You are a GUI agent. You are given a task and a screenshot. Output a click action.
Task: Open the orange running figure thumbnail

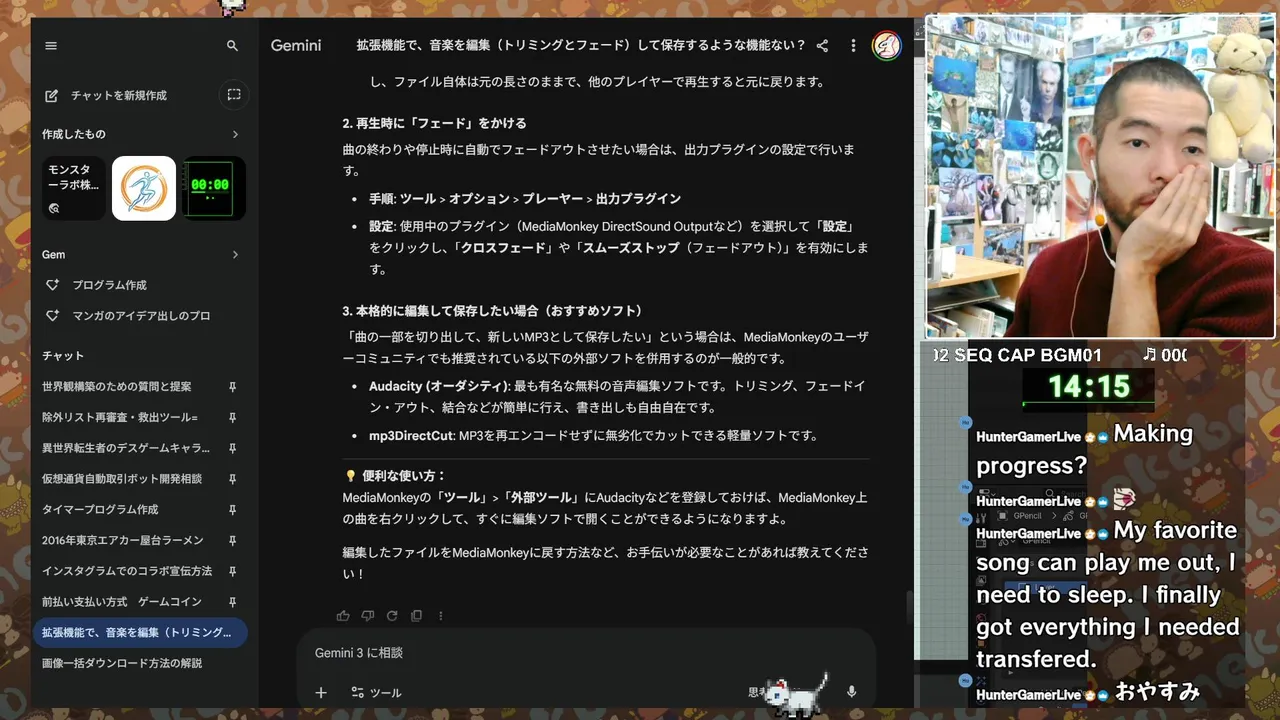point(144,188)
